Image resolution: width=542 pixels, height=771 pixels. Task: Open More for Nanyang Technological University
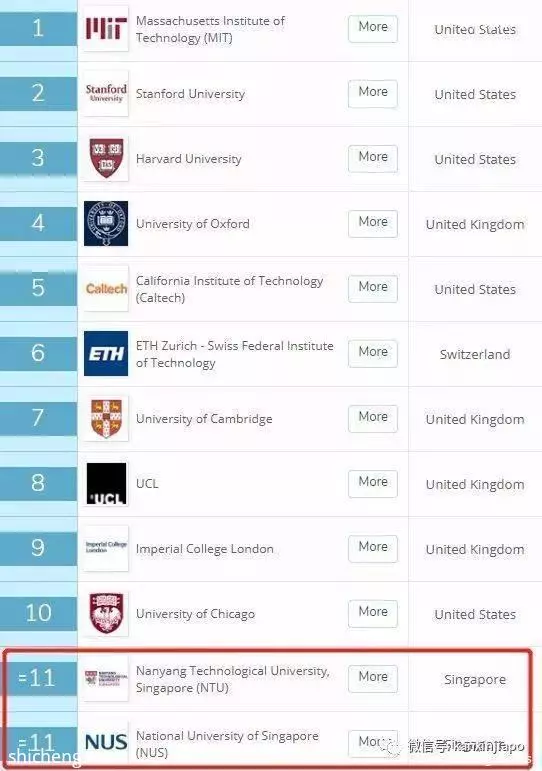point(373,679)
